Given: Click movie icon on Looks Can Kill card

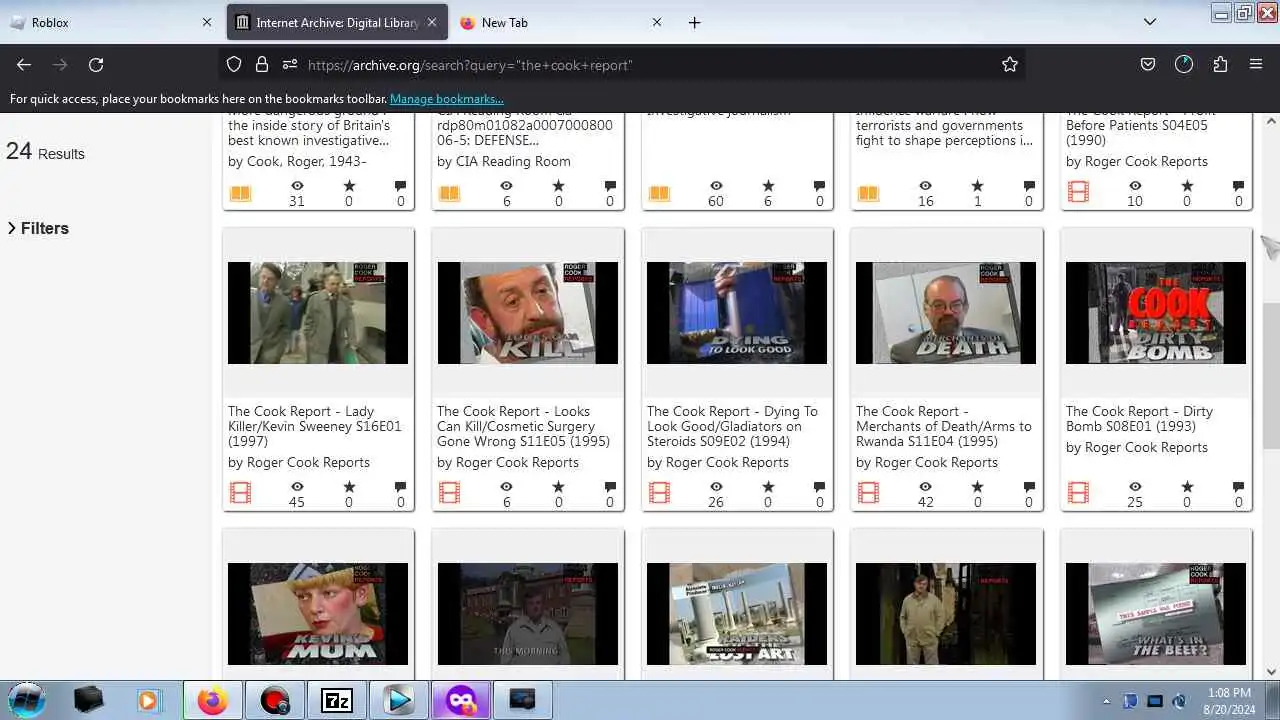Looking at the screenshot, I should tap(450, 493).
